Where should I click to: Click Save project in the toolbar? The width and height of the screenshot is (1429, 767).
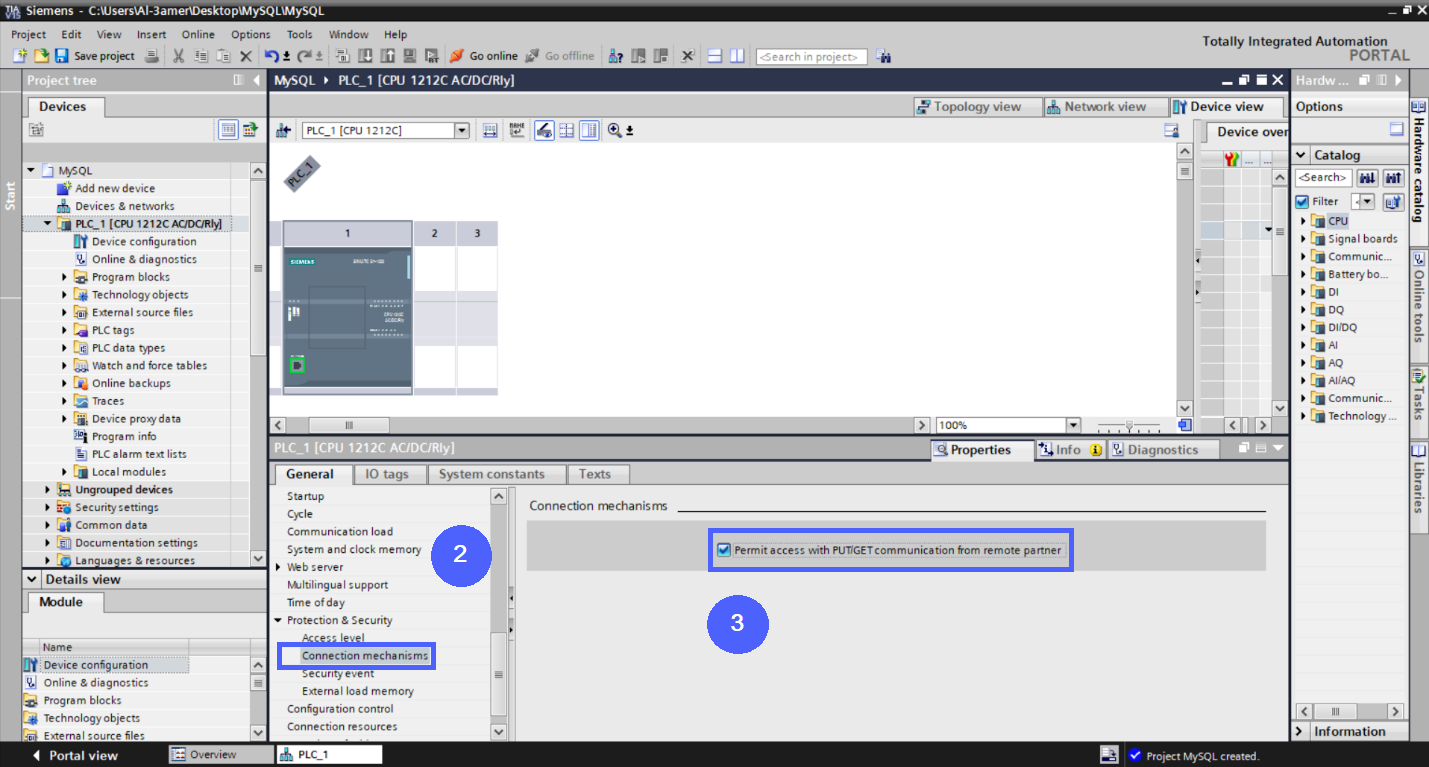94,56
